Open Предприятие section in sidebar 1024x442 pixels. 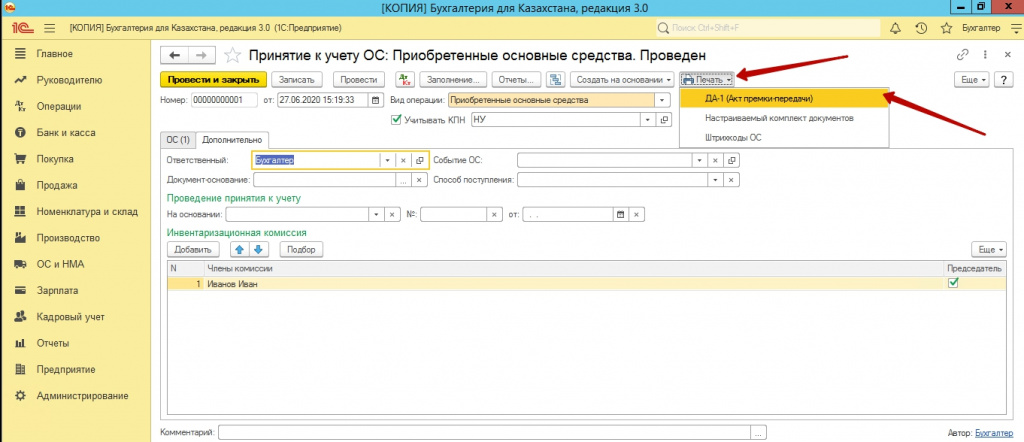(x=67, y=370)
